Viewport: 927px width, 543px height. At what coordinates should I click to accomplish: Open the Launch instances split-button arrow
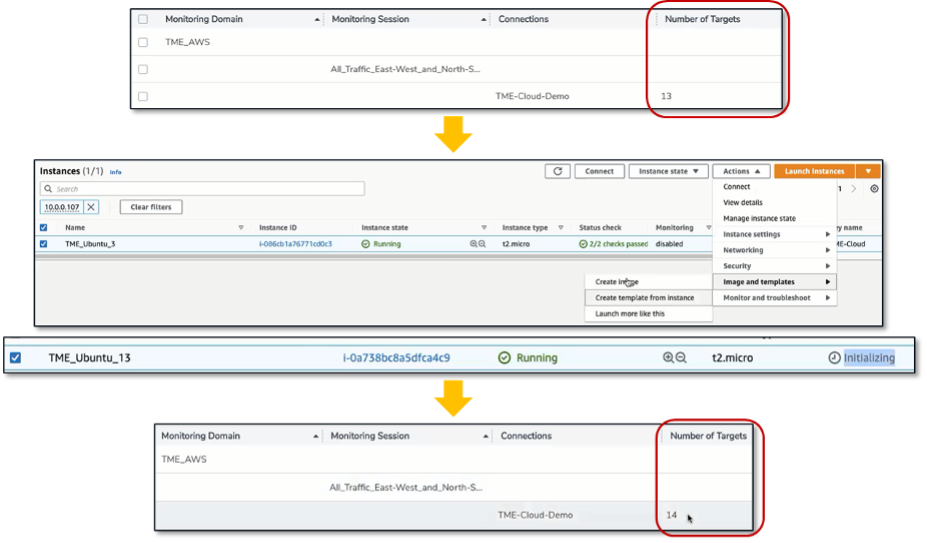[868, 171]
